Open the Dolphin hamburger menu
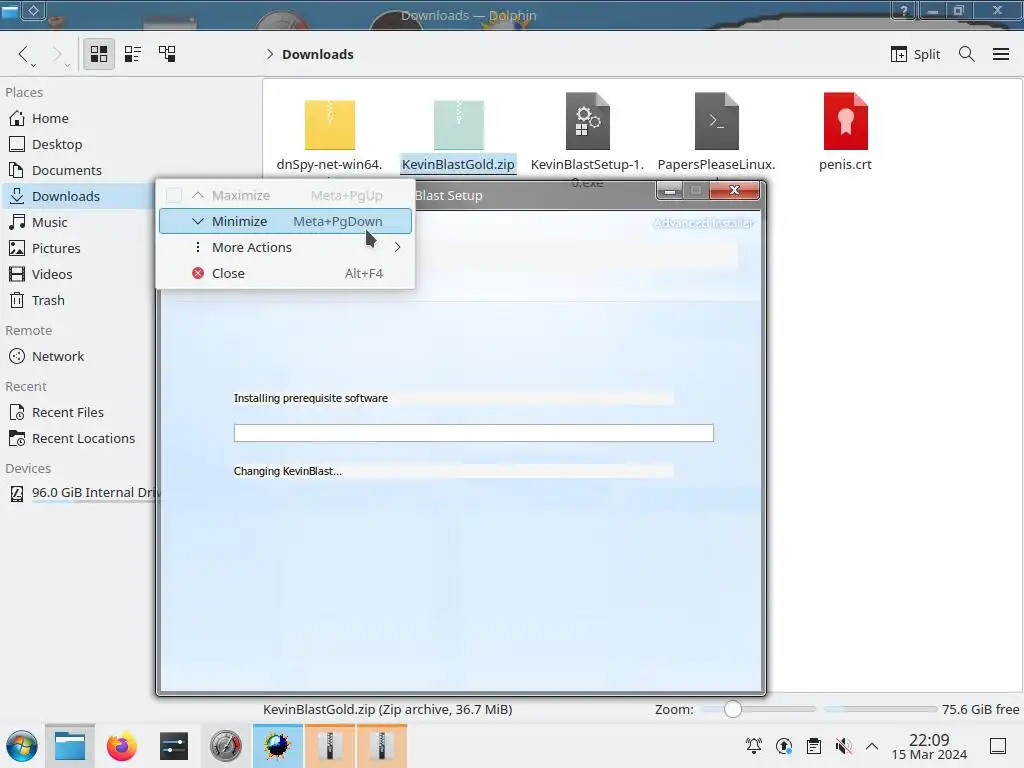The height and width of the screenshot is (768, 1024). [x=1000, y=54]
